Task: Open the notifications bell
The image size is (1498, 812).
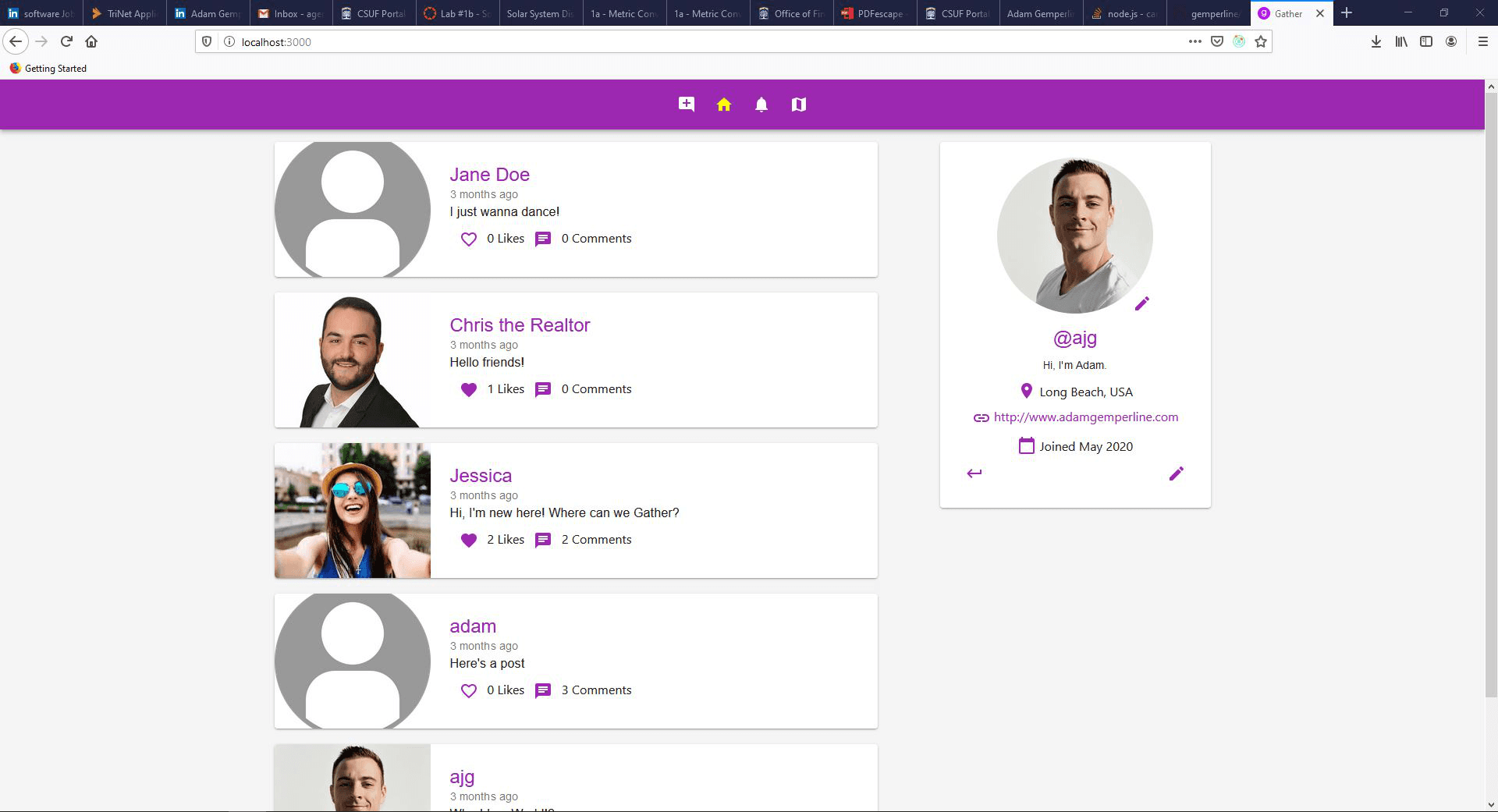Action: tap(761, 105)
